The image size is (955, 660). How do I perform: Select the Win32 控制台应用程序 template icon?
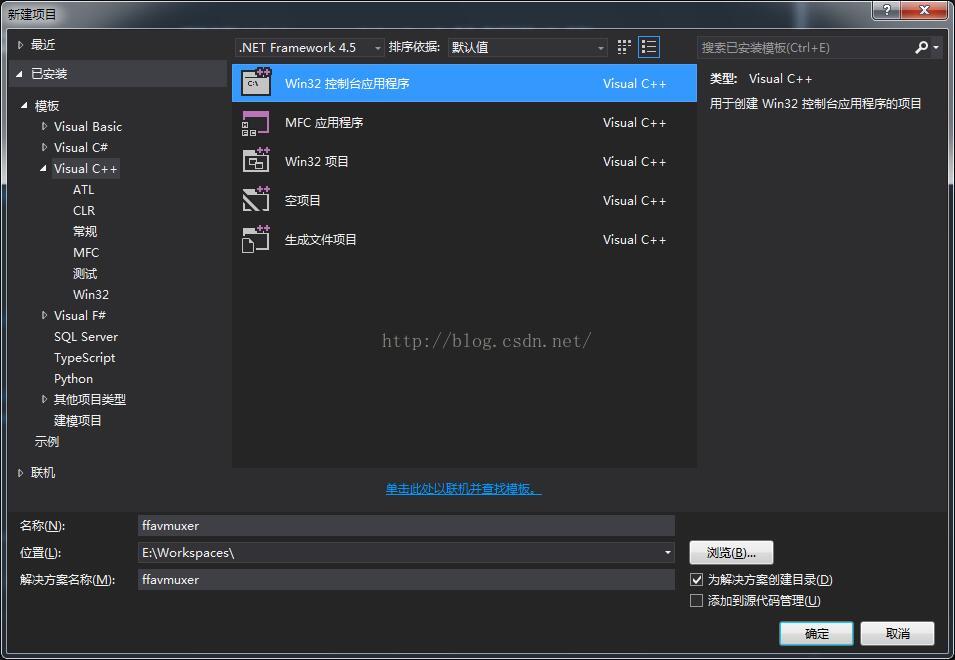(x=256, y=82)
